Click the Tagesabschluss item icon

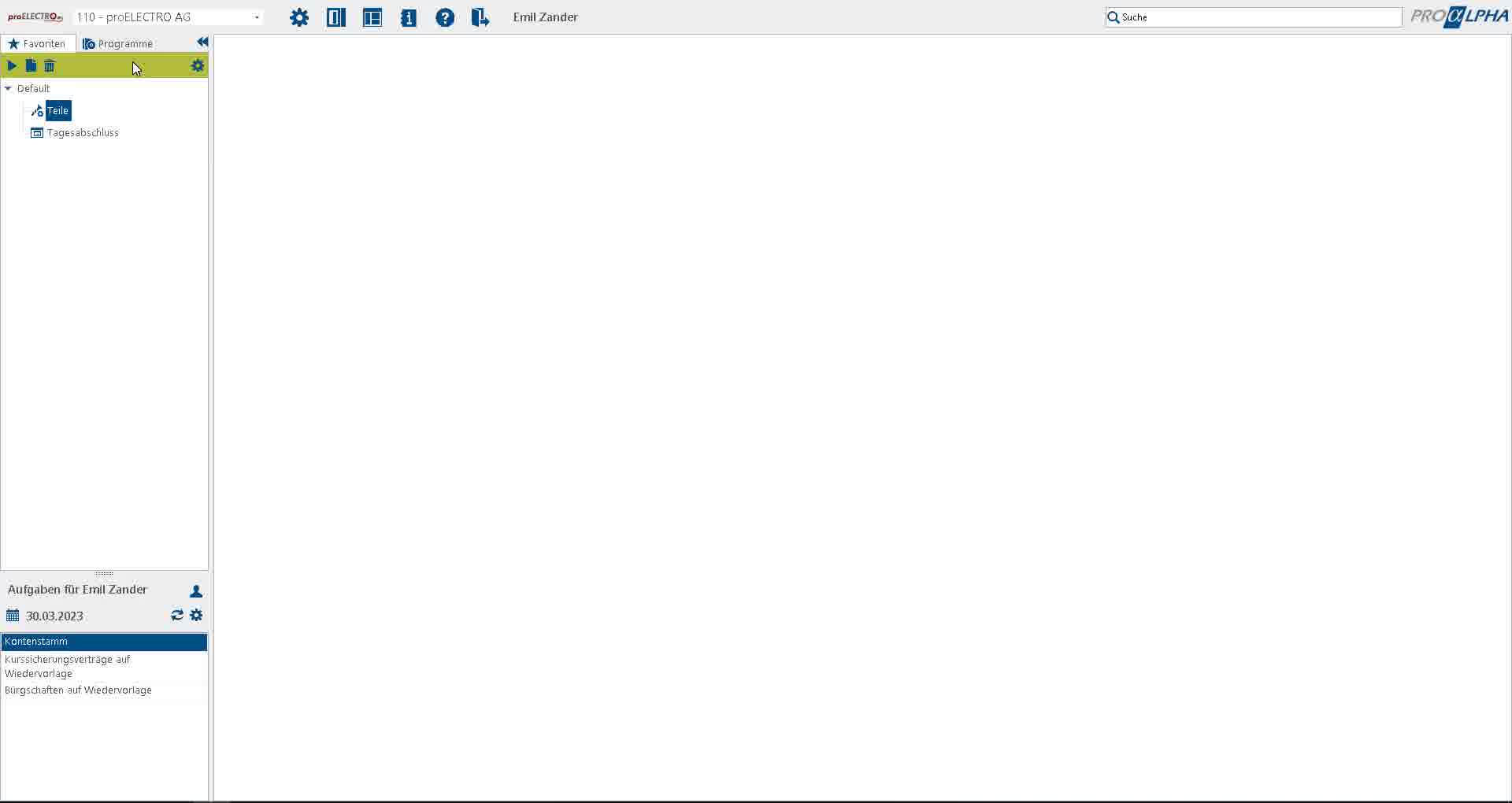coord(37,132)
